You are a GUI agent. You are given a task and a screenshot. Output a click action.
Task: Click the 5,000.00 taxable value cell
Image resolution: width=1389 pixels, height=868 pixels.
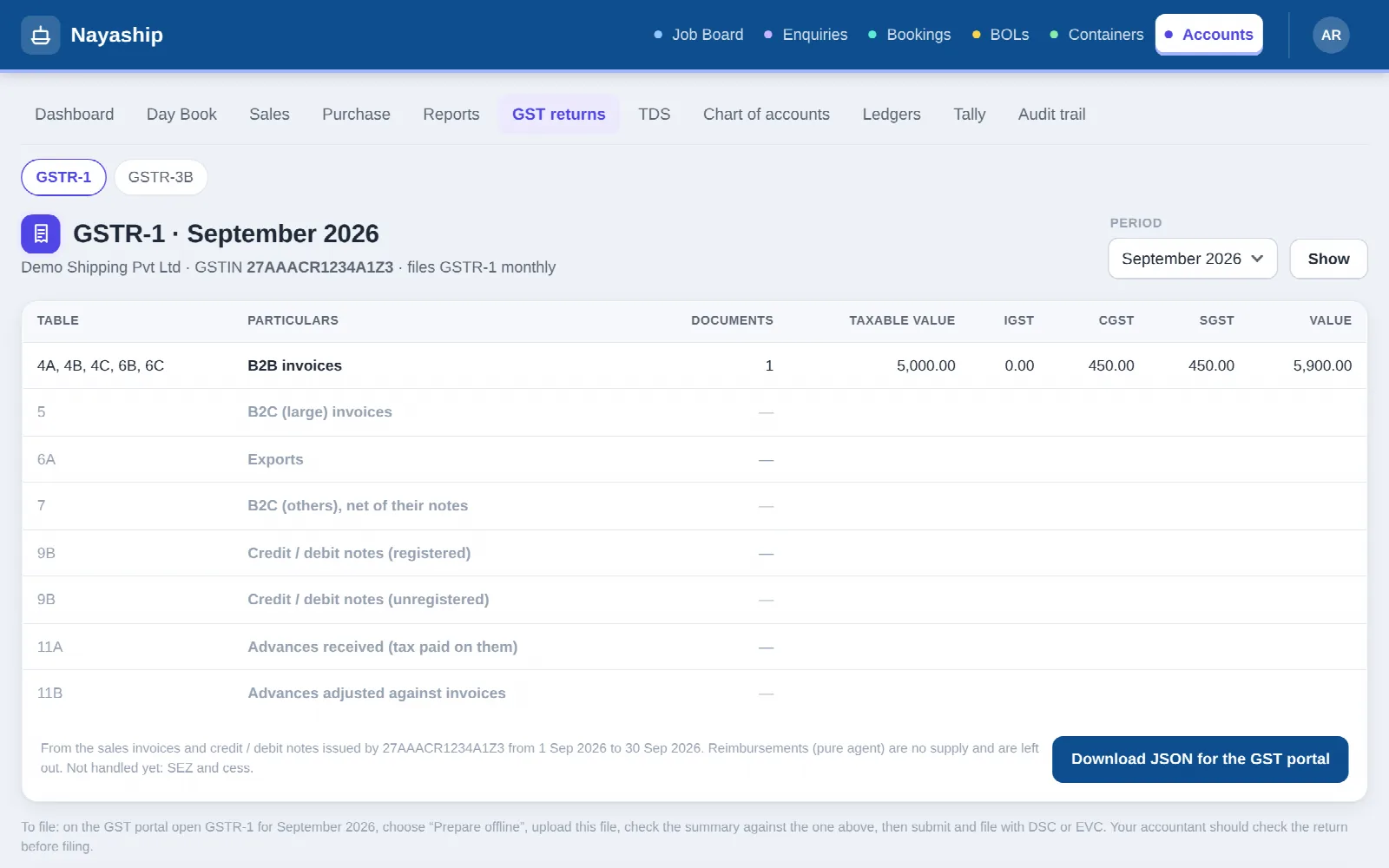click(x=925, y=365)
